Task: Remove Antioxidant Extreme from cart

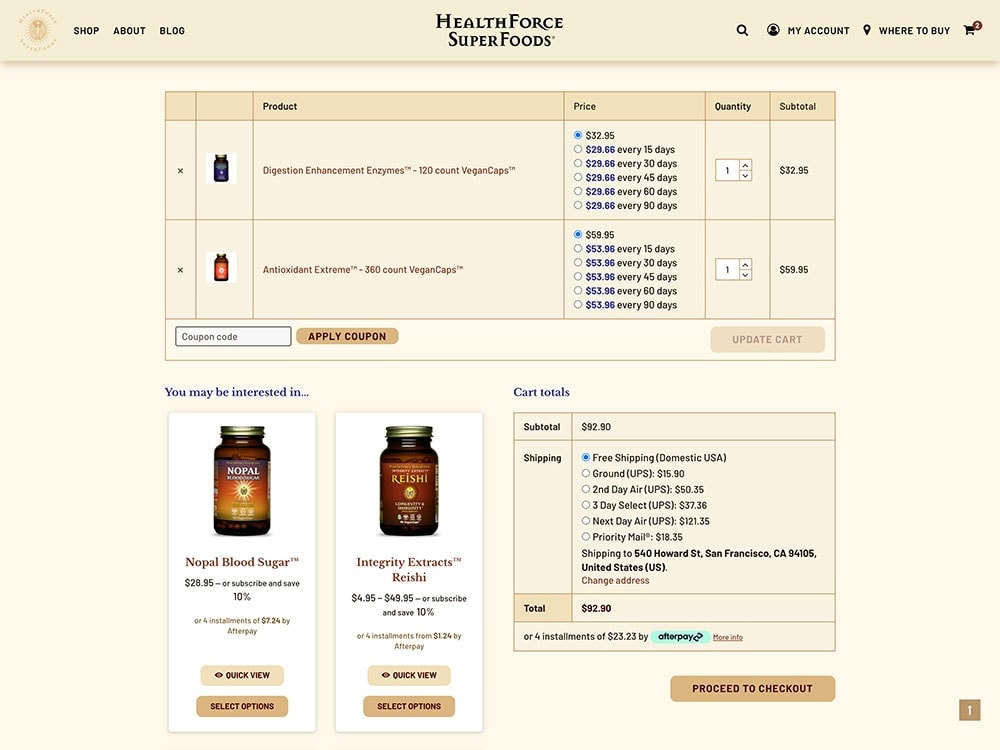Action: 180,270
